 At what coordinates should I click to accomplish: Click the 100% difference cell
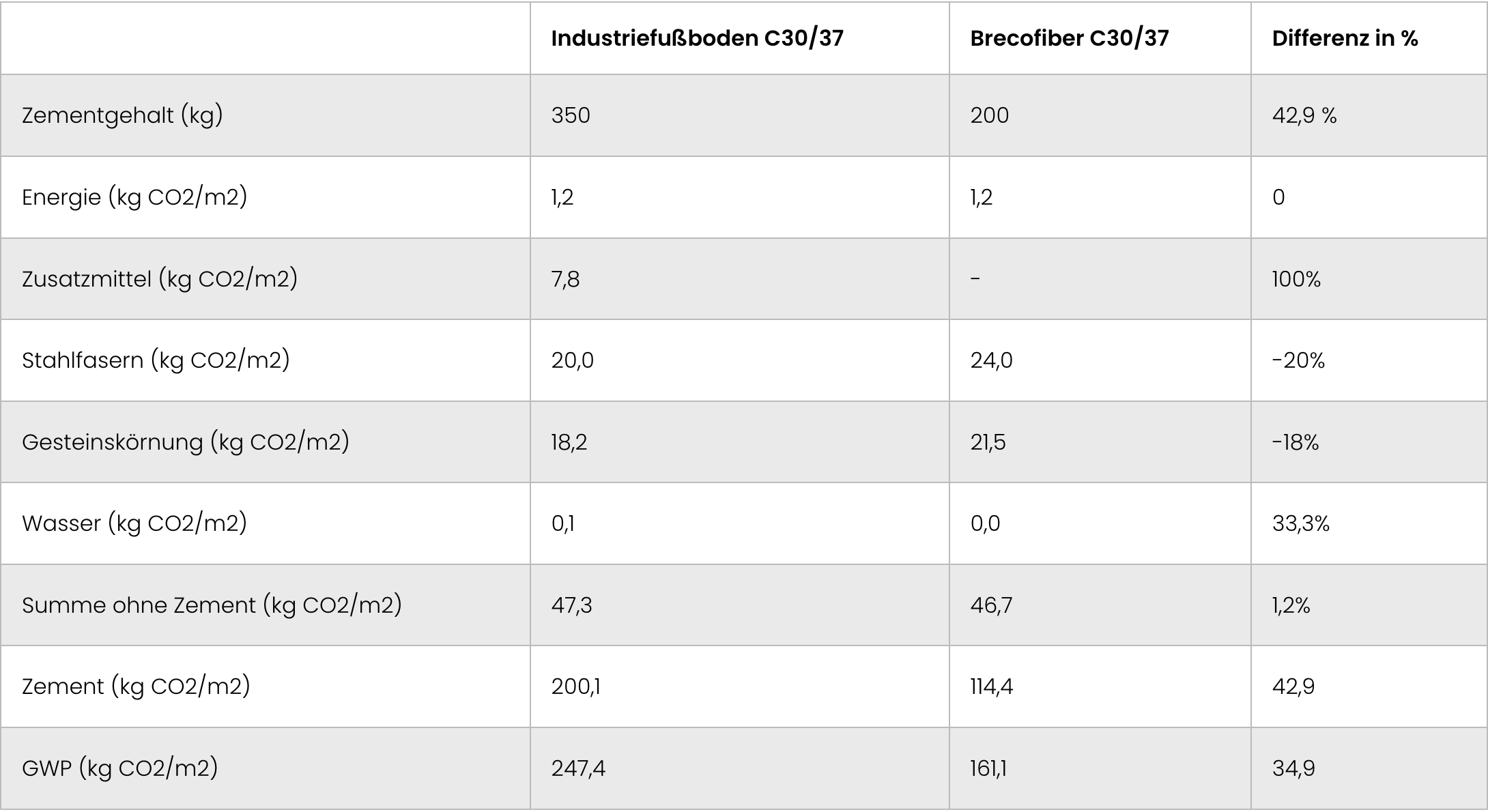click(1296, 279)
